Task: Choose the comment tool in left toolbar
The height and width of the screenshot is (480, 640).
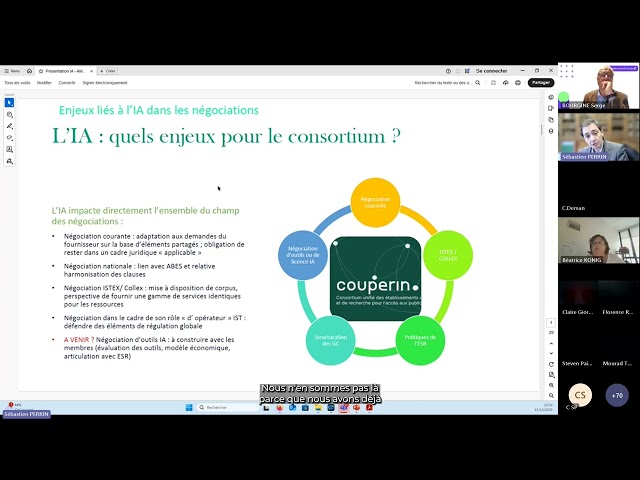Action: pyautogui.click(x=9, y=115)
